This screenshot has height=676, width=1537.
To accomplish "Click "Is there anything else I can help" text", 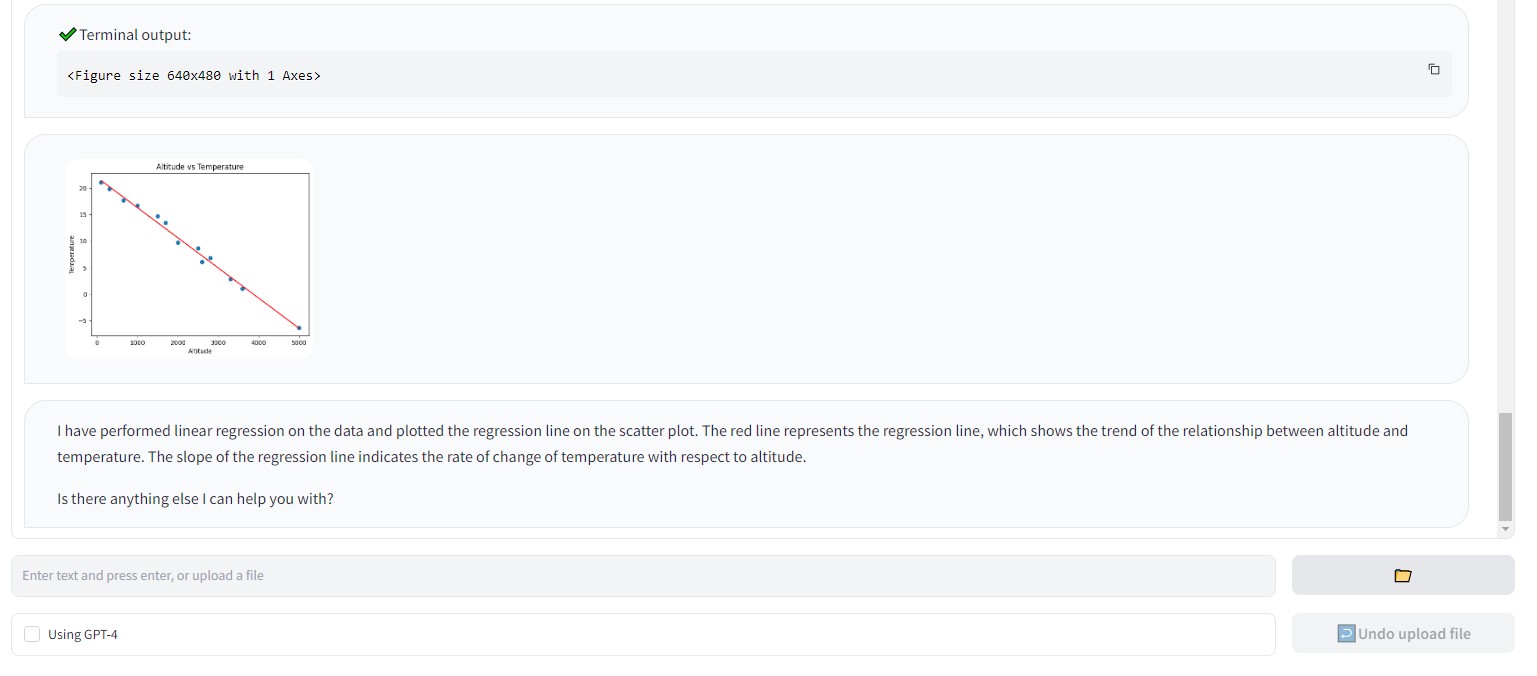I will (195, 498).
